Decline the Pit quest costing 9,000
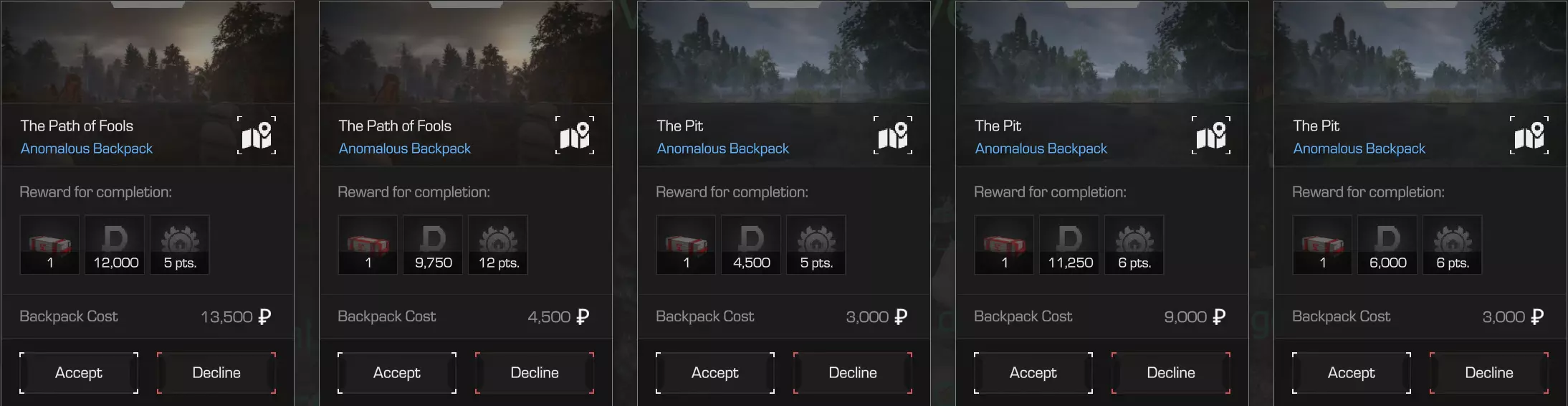Viewport: 1568px width, 406px height. (1171, 373)
